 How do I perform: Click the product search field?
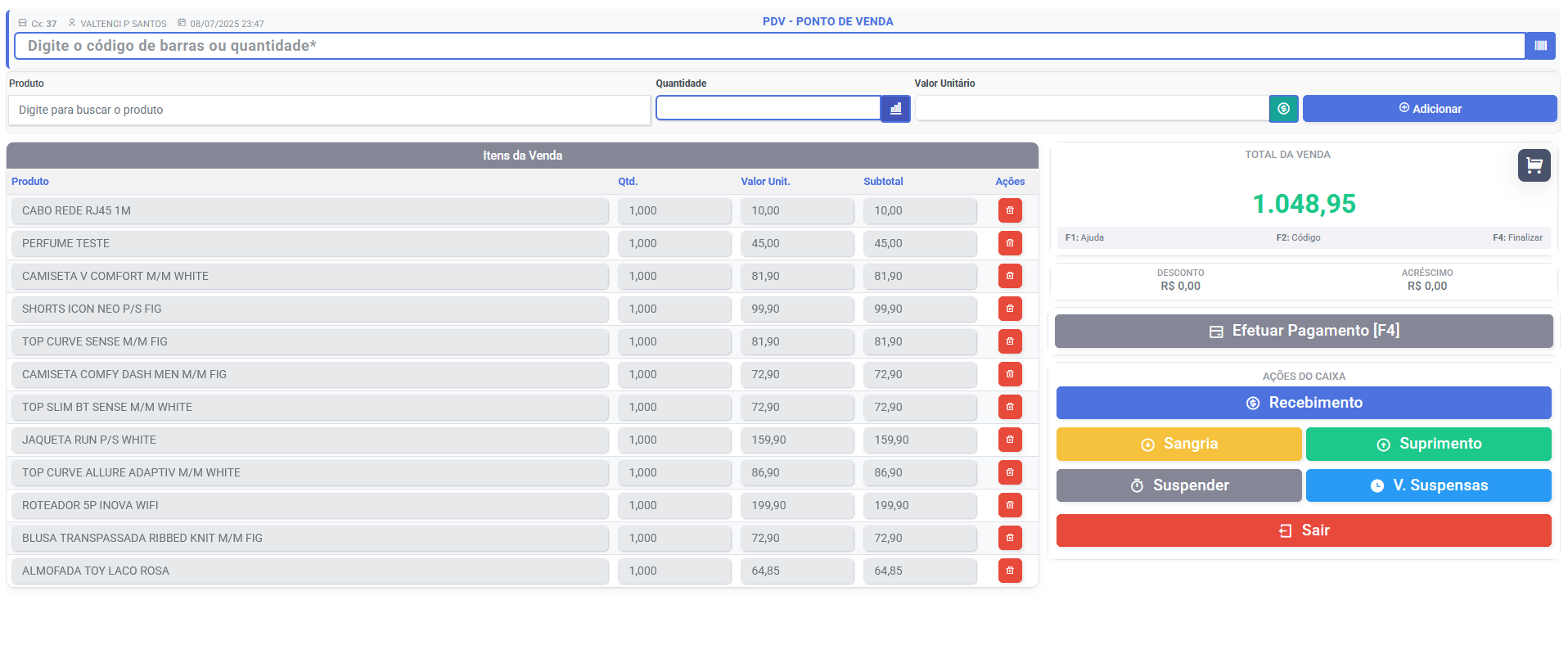coord(329,110)
